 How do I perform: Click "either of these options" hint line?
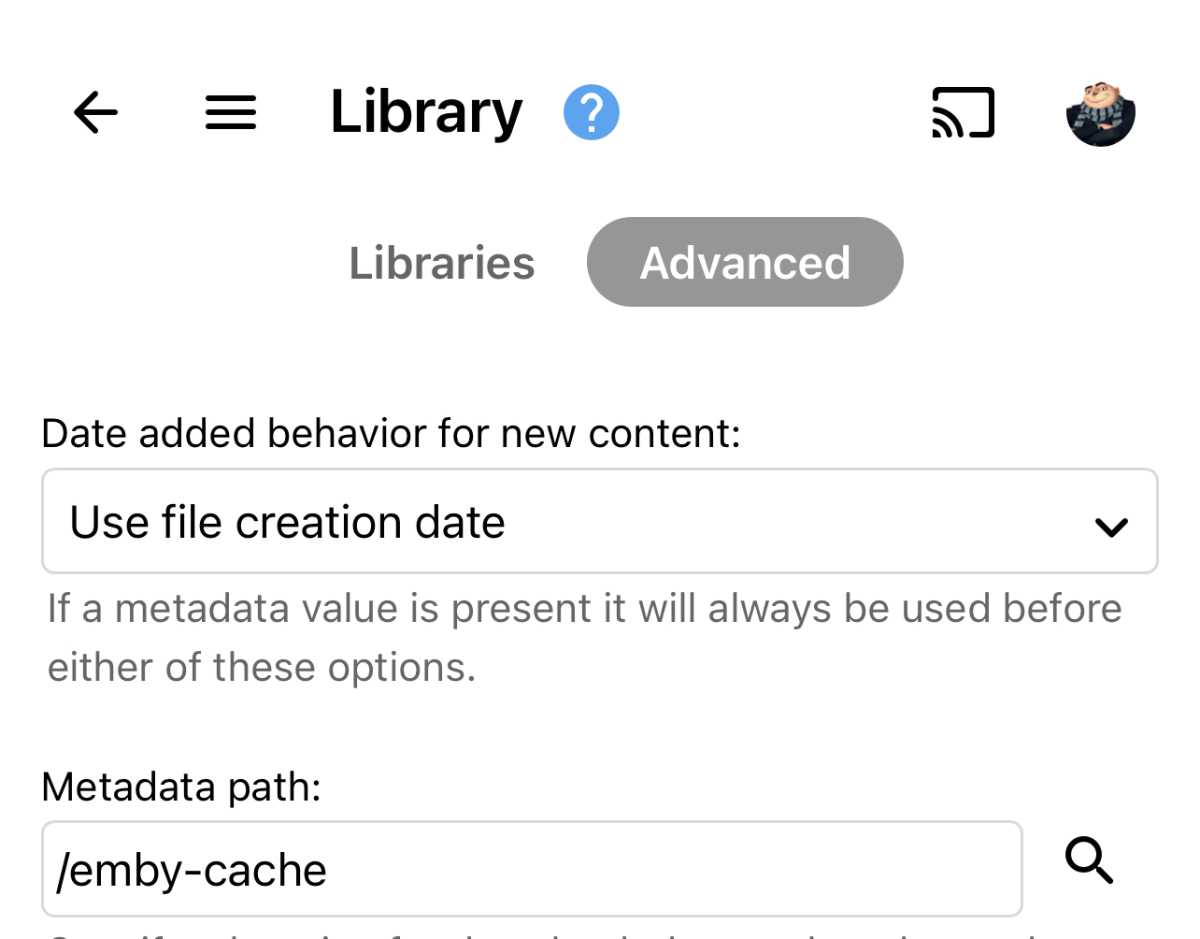point(262,667)
